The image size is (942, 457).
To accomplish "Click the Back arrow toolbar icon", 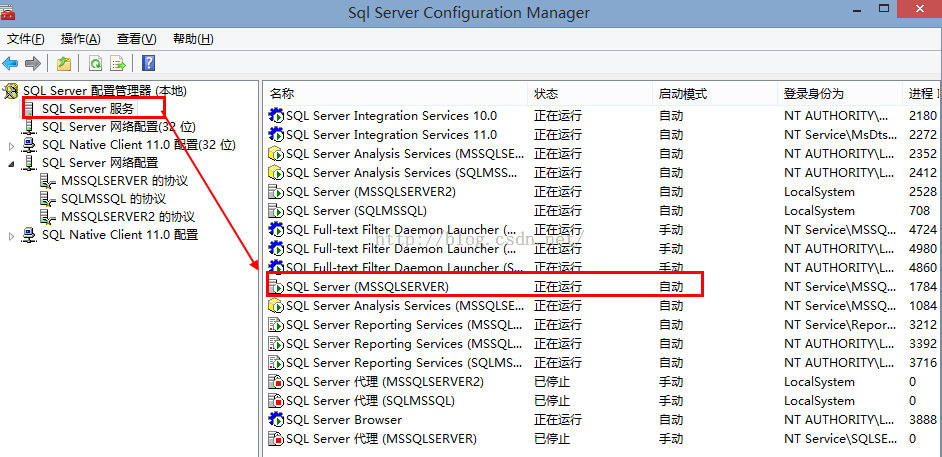I will [x=11, y=63].
